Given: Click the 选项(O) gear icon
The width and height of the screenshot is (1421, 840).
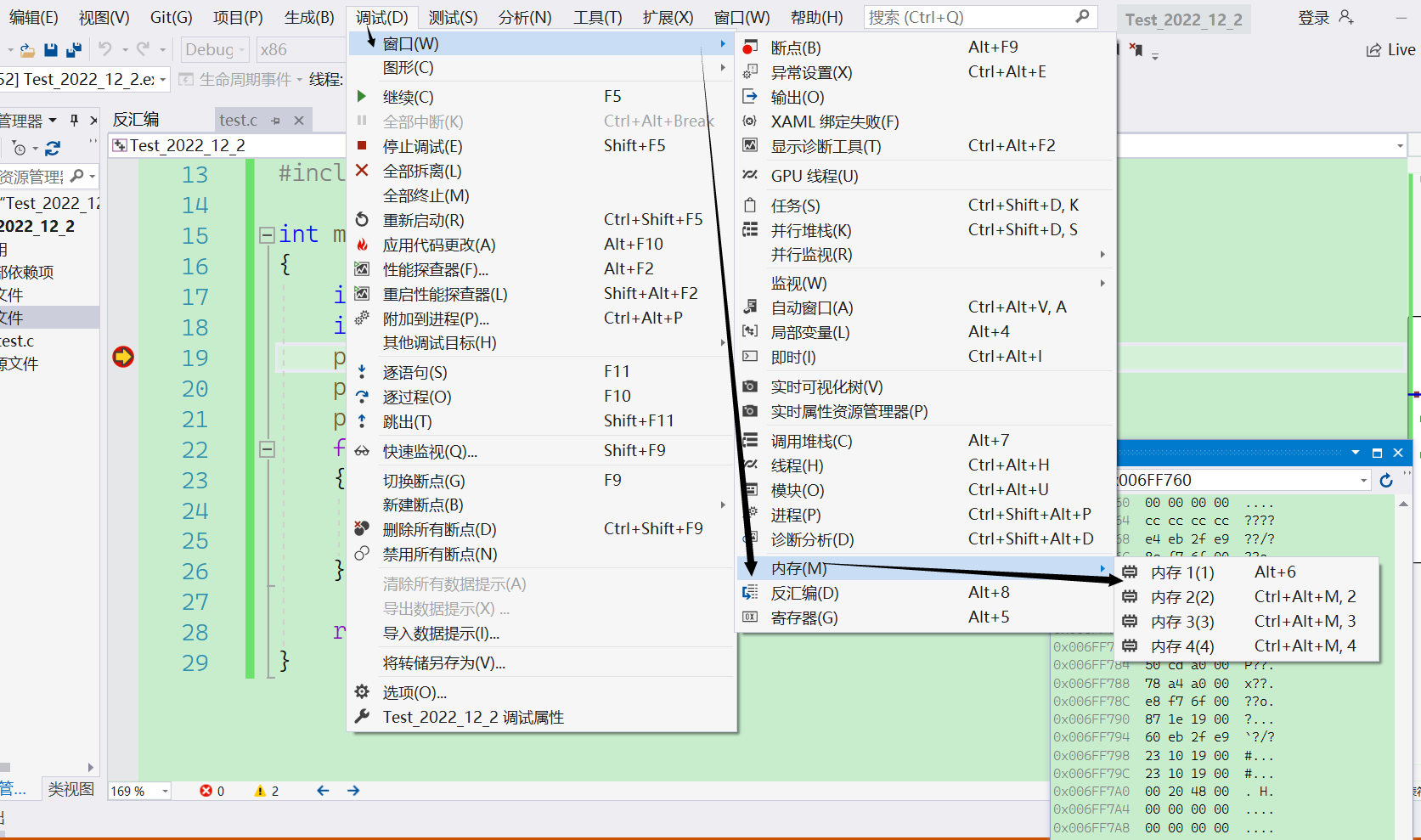Looking at the screenshot, I should click(362, 692).
